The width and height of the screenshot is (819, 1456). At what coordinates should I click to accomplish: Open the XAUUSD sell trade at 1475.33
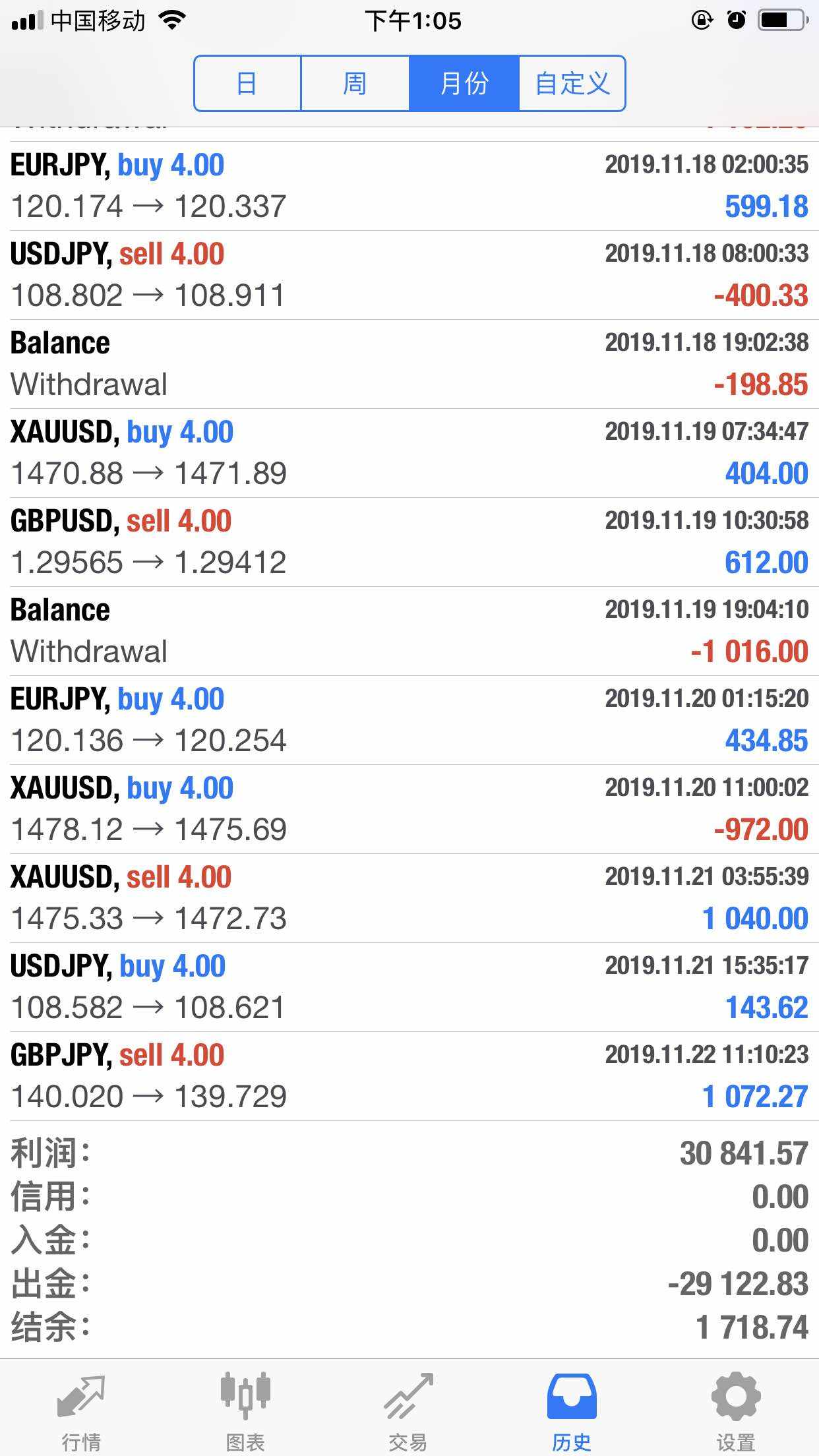[409, 898]
